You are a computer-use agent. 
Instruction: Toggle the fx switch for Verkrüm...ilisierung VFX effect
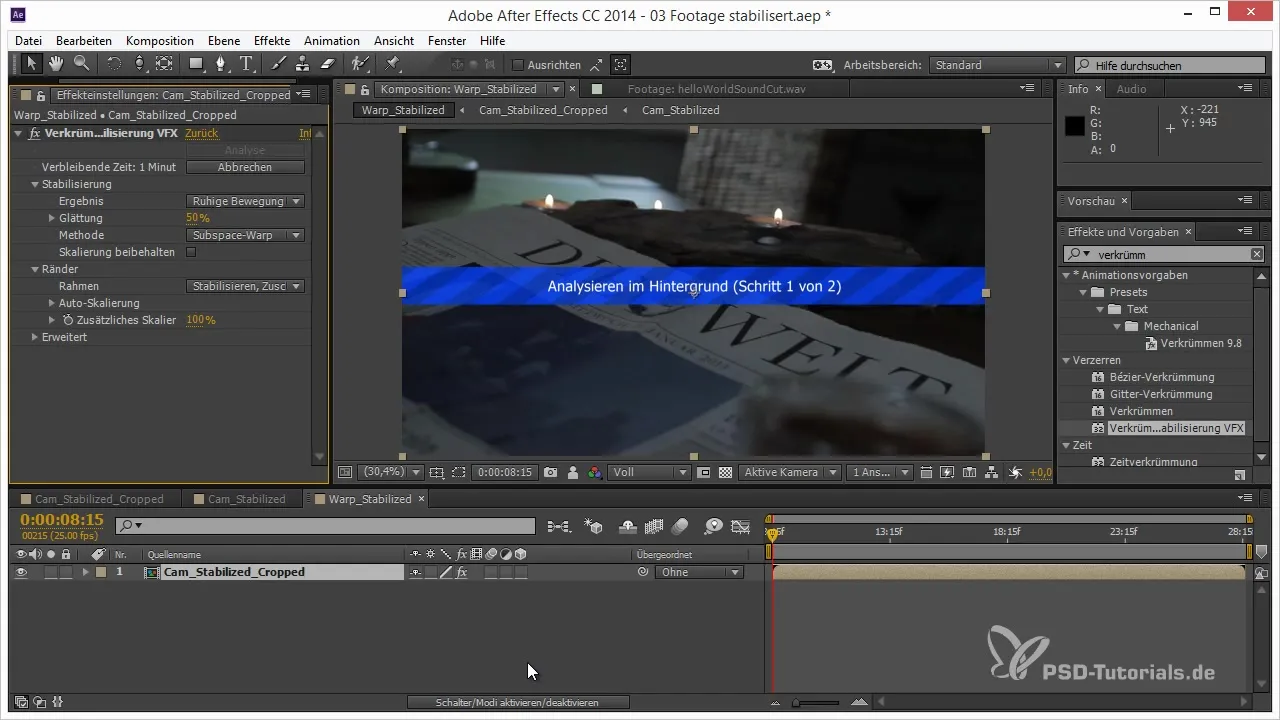coord(35,133)
